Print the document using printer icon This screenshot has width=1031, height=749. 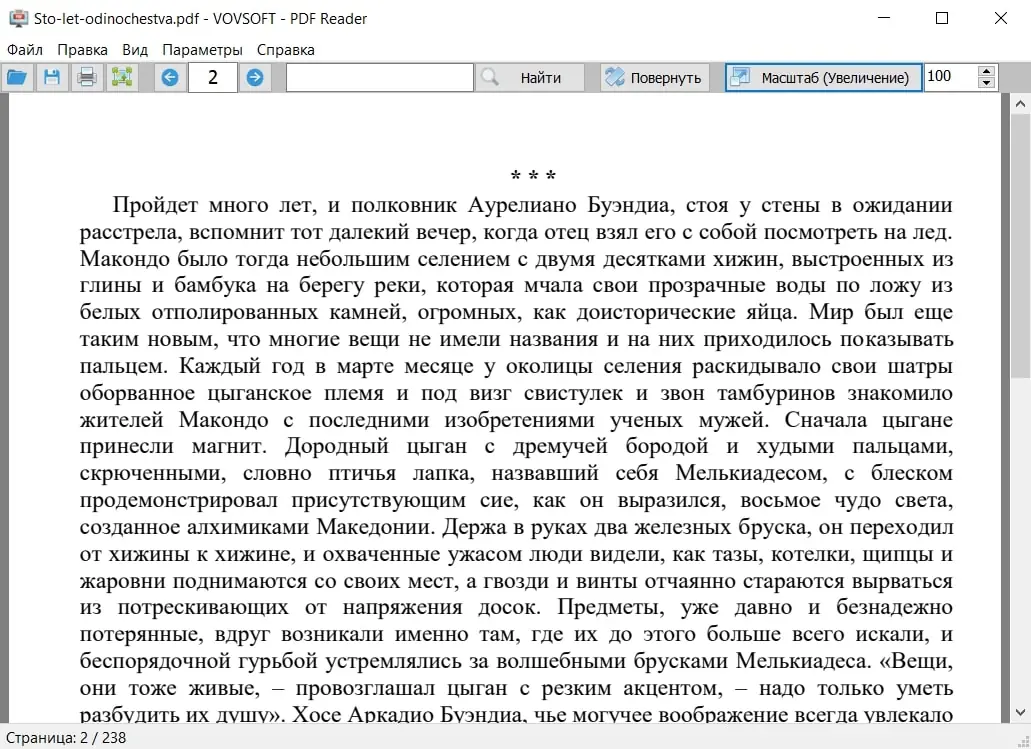pyautogui.click(x=87, y=78)
